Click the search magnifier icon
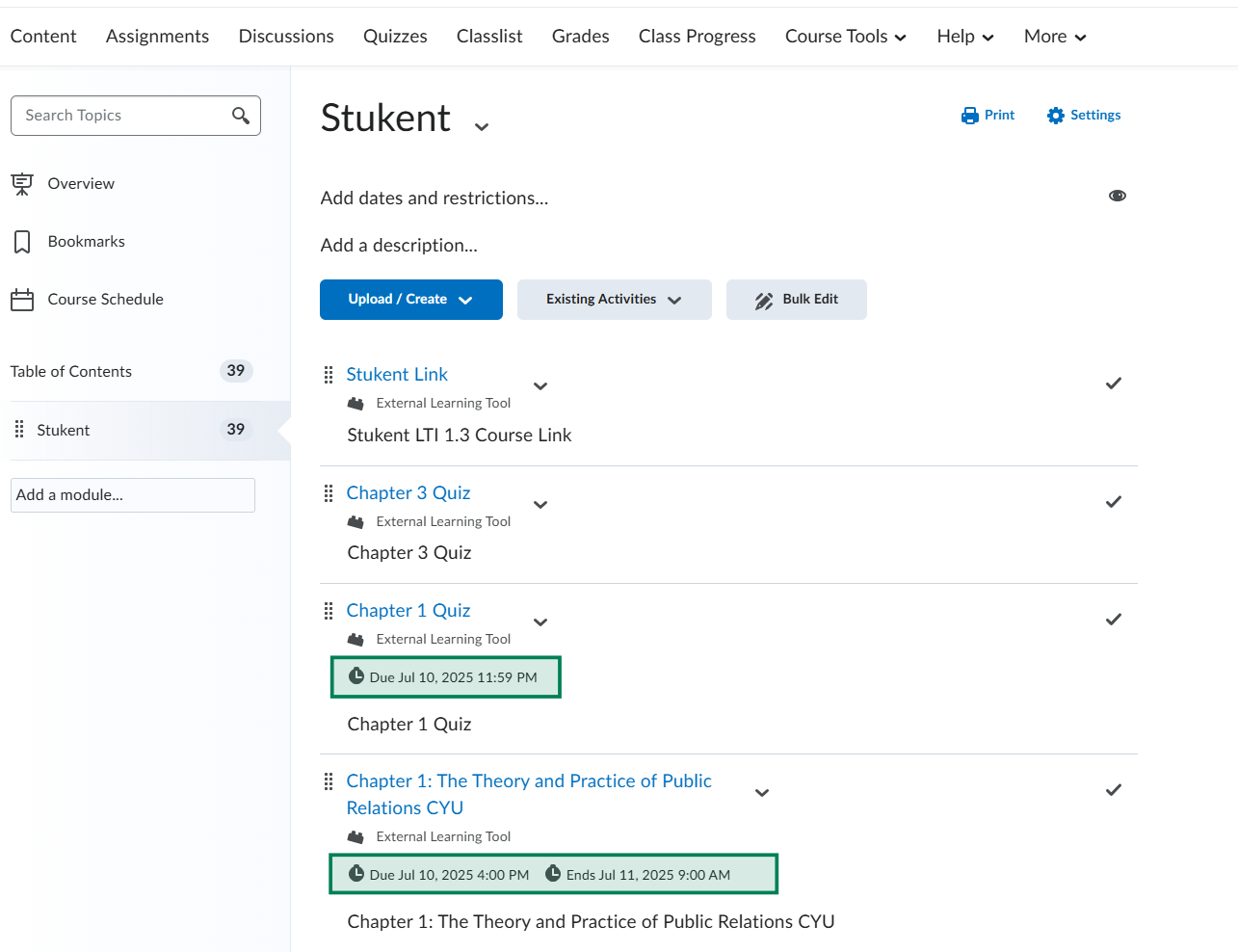1238x952 pixels. [x=241, y=116]
